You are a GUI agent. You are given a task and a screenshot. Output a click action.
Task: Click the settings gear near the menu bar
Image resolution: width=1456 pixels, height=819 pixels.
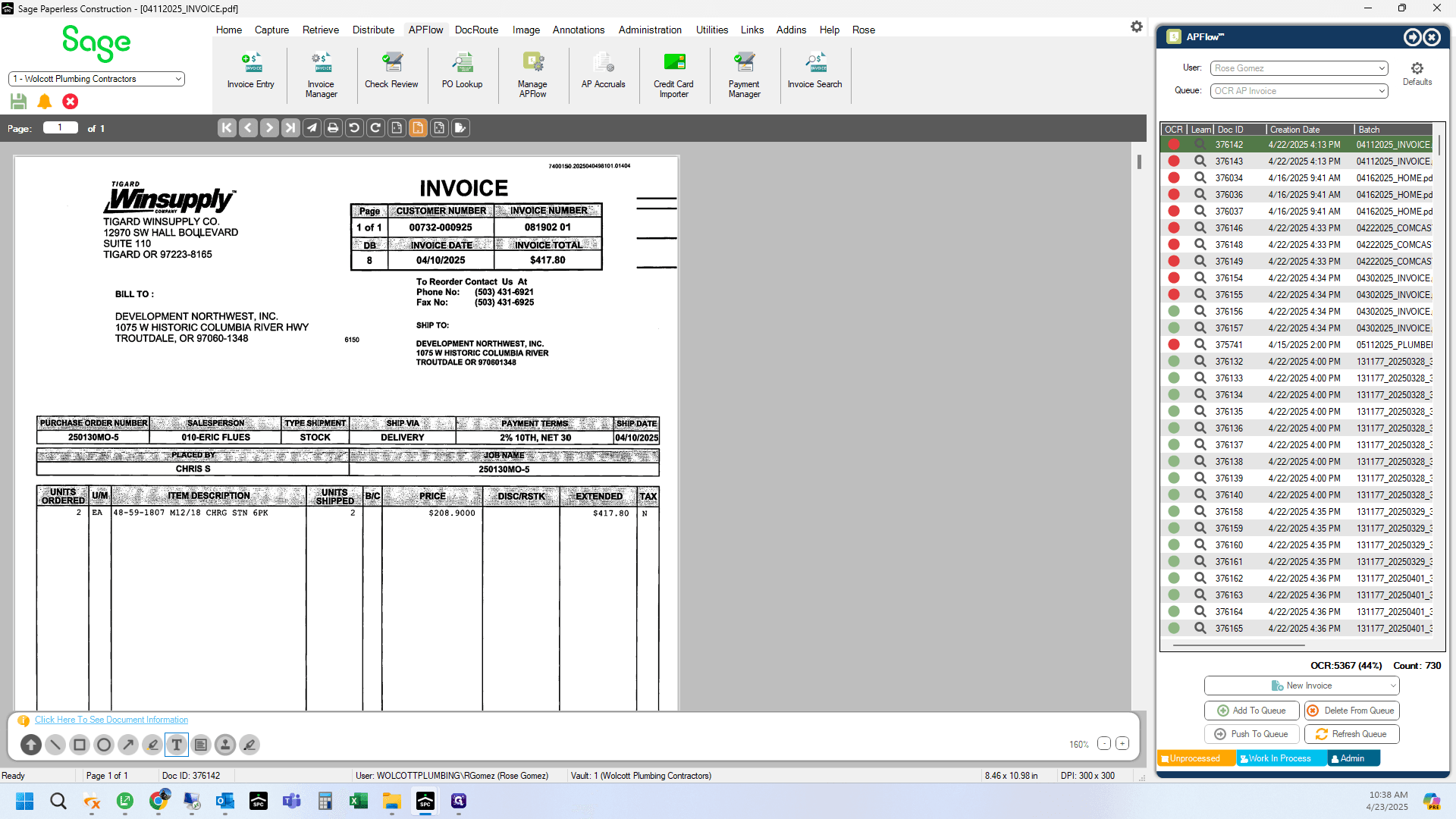1136,27
